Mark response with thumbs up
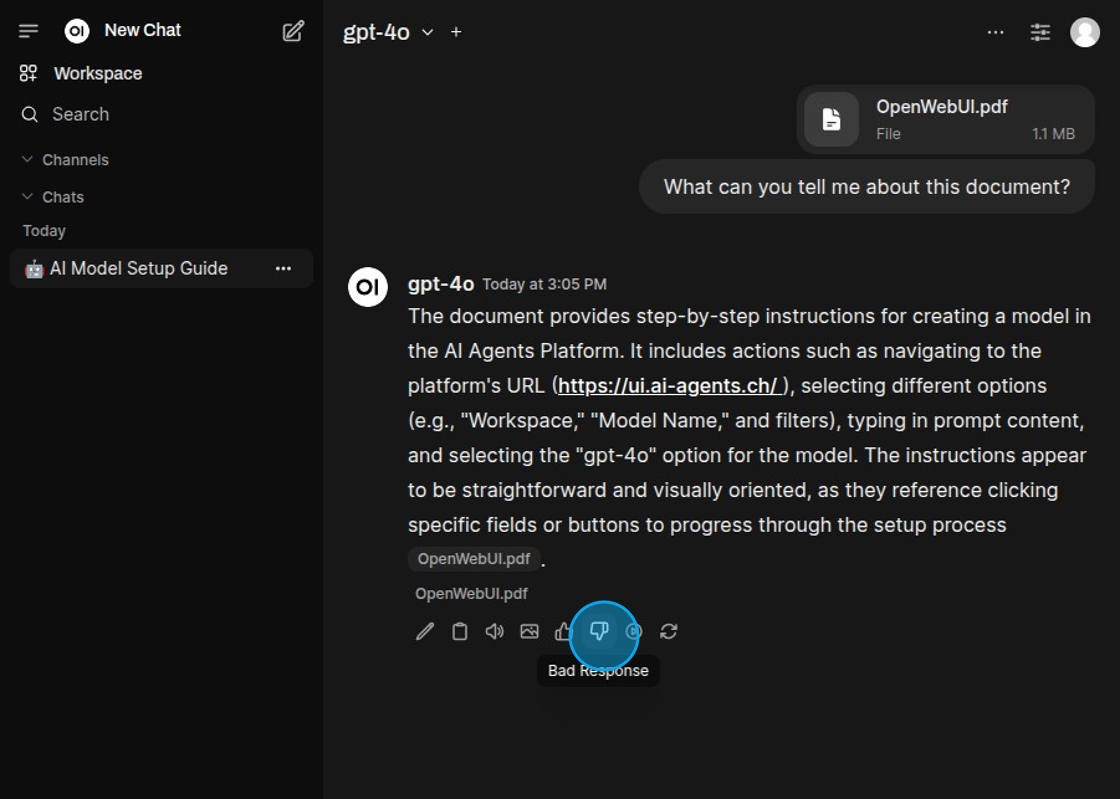This screenshot has width=1120, height=799. click(x=563, y=631)
